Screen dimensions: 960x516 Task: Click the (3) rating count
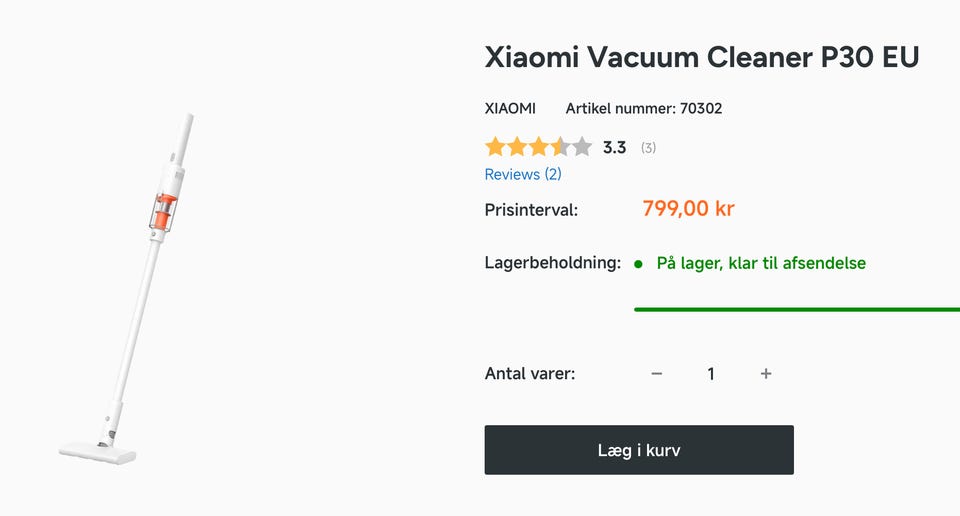point(649,148)
